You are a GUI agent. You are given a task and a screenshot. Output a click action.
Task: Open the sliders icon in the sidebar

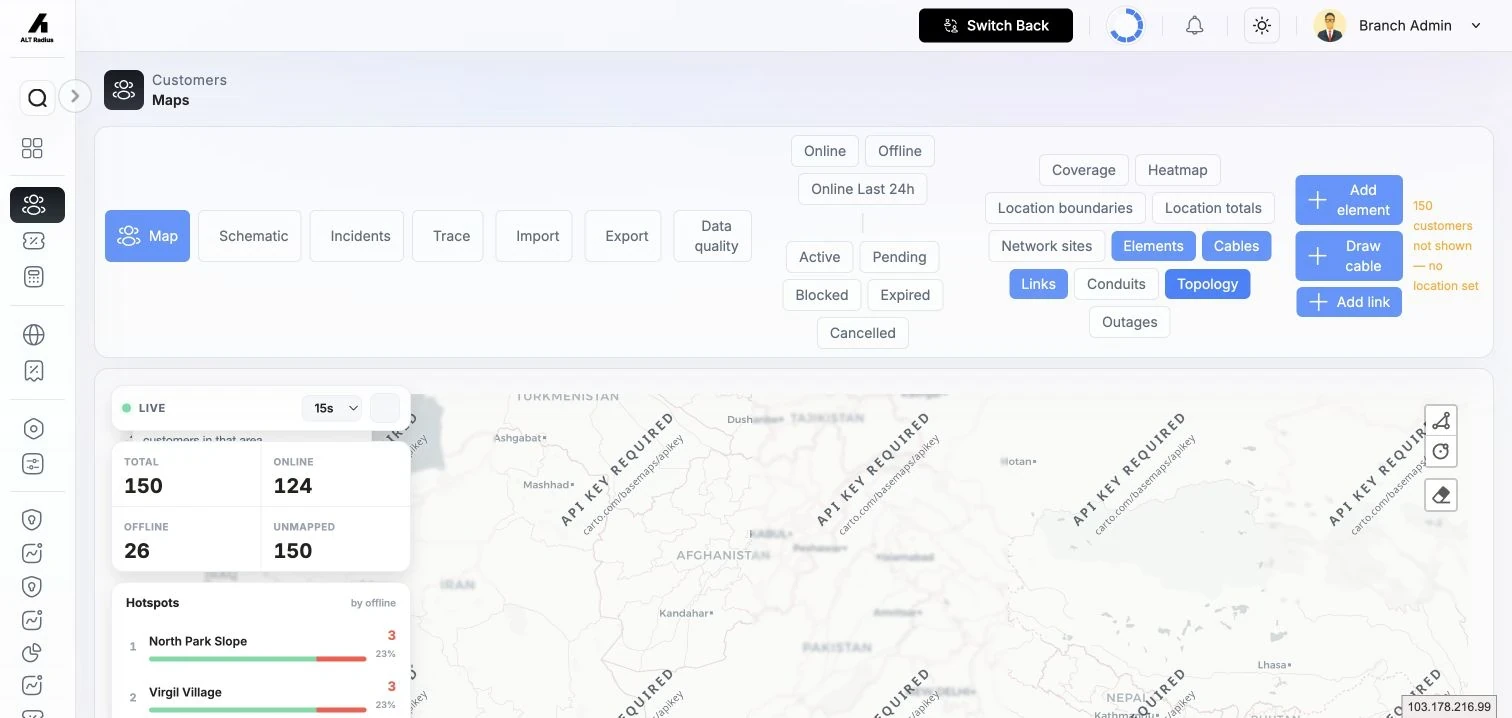point(33,464)
